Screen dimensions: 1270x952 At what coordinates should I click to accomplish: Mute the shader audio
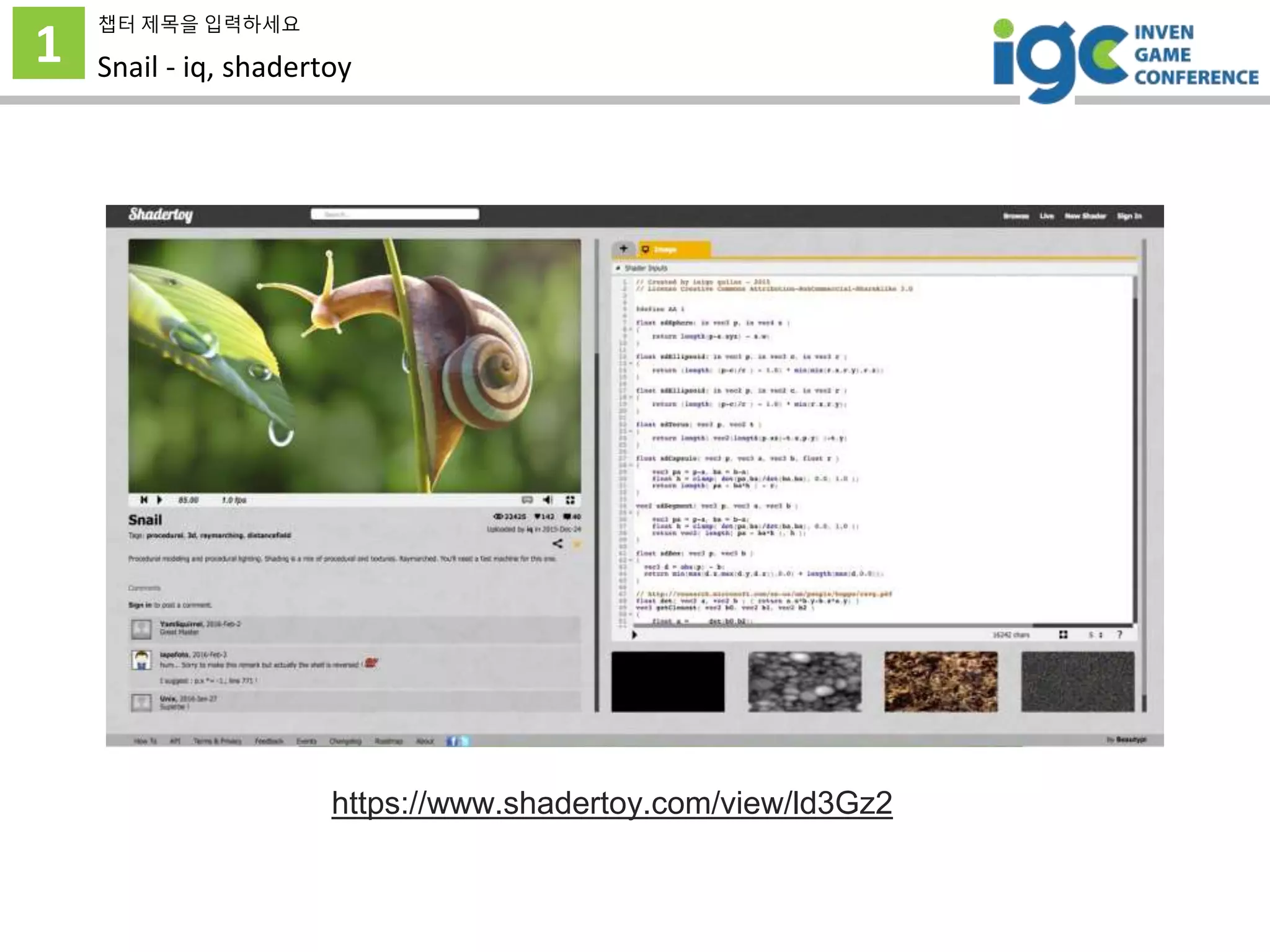(548, 500)
